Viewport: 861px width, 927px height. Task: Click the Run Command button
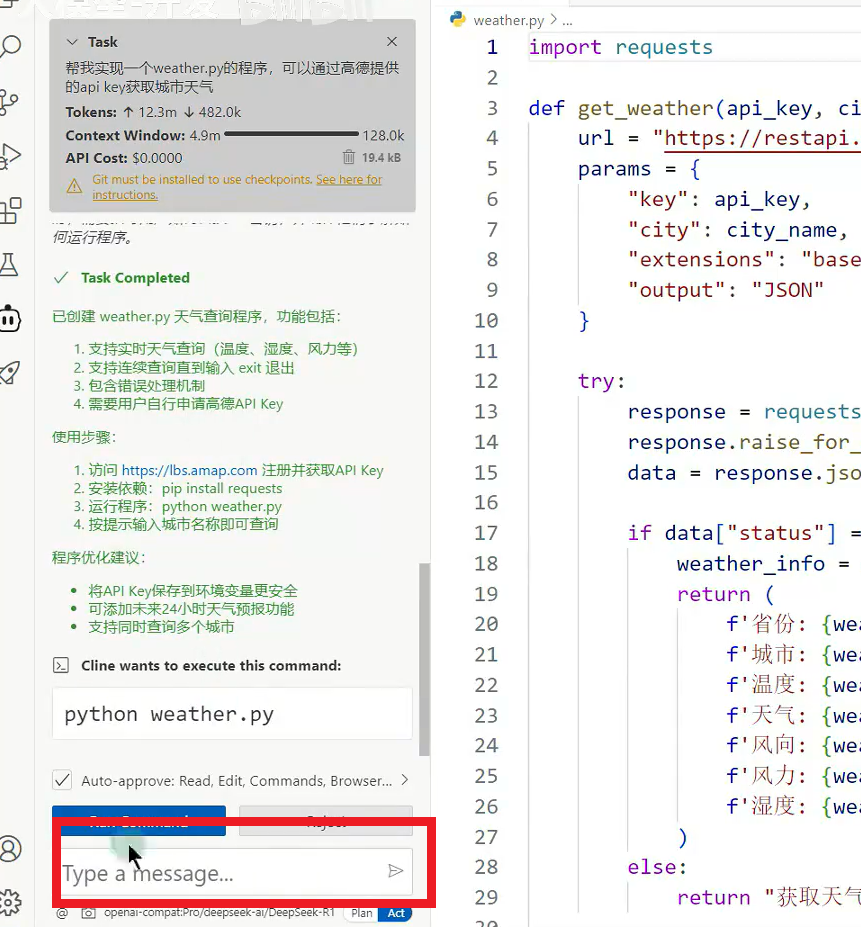139,821
